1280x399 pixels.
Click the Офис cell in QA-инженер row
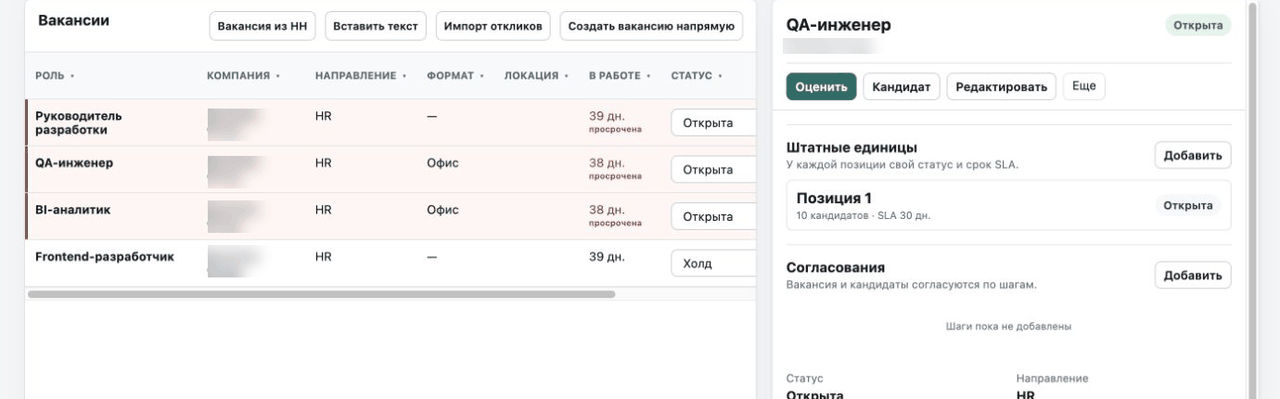(443, 163)
